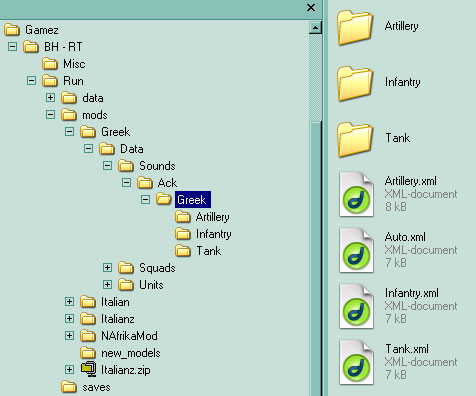Expand the NAfrikaMod folder node

pyautogui.click(x=69, y=335)
